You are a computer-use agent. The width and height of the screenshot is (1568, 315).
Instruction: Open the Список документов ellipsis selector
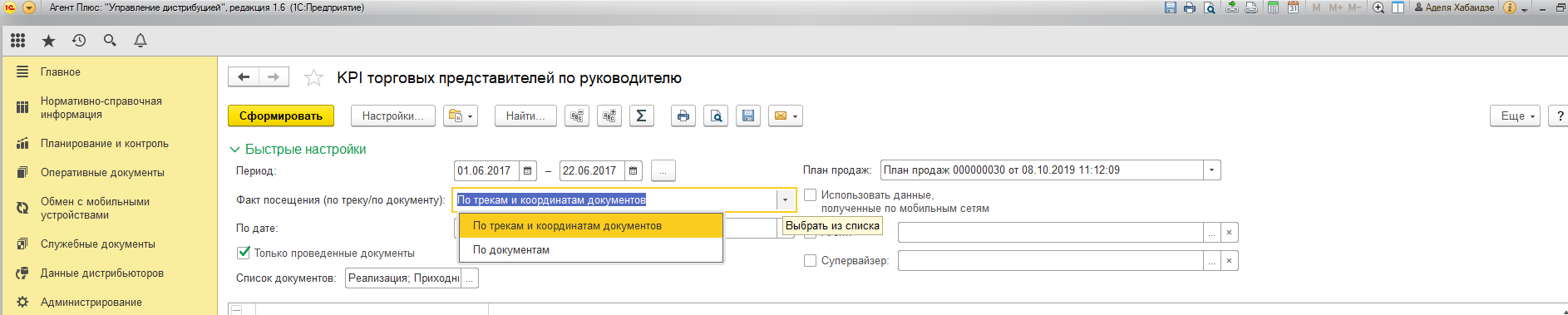(470, 278)
